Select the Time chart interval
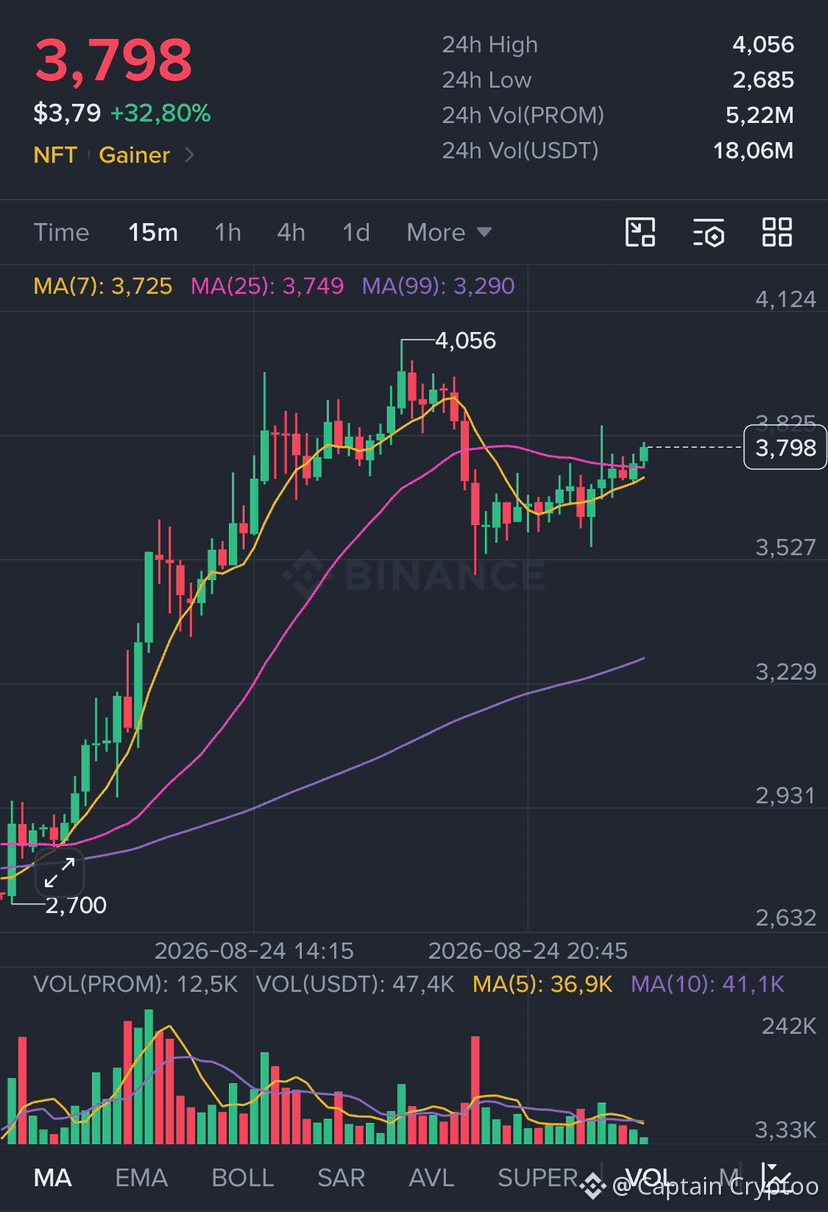Screen dimensions: 828x1212 click(61, 232)
